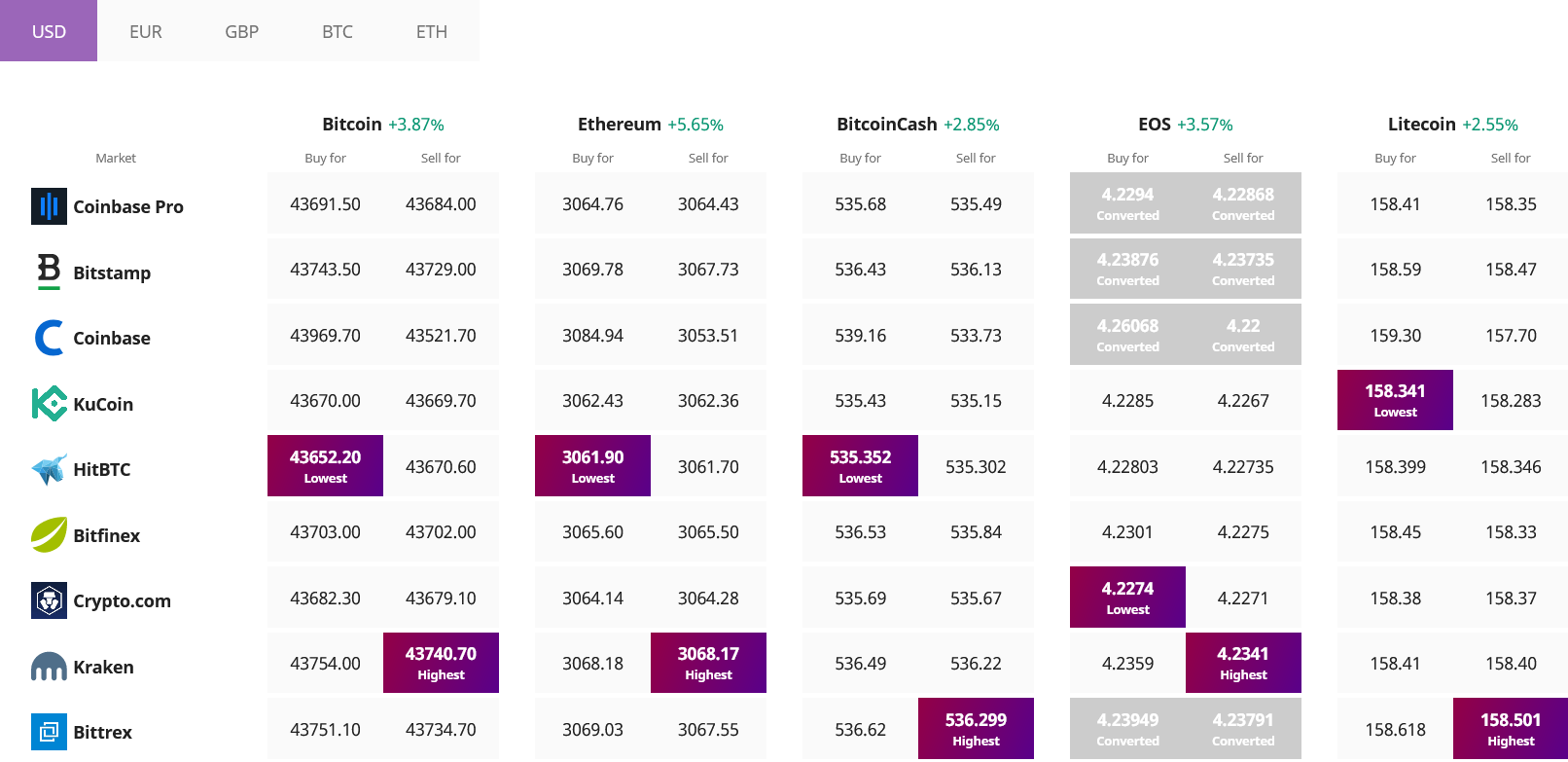Click Crypto.com Ethereum sell price 3064.28

(708, 599)
